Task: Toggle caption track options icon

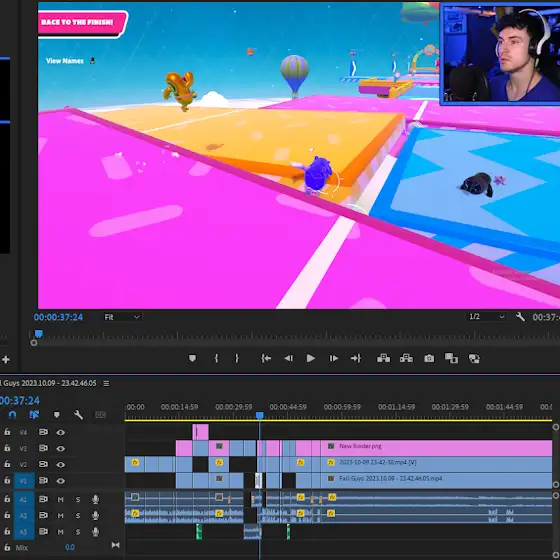Action: pyautogui.click(x=100, y=415)
